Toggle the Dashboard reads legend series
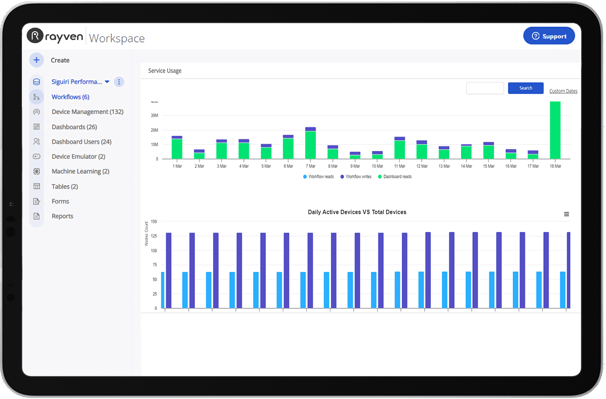Image resolution: width=606 pixels, height=399 pixels. 395,177
